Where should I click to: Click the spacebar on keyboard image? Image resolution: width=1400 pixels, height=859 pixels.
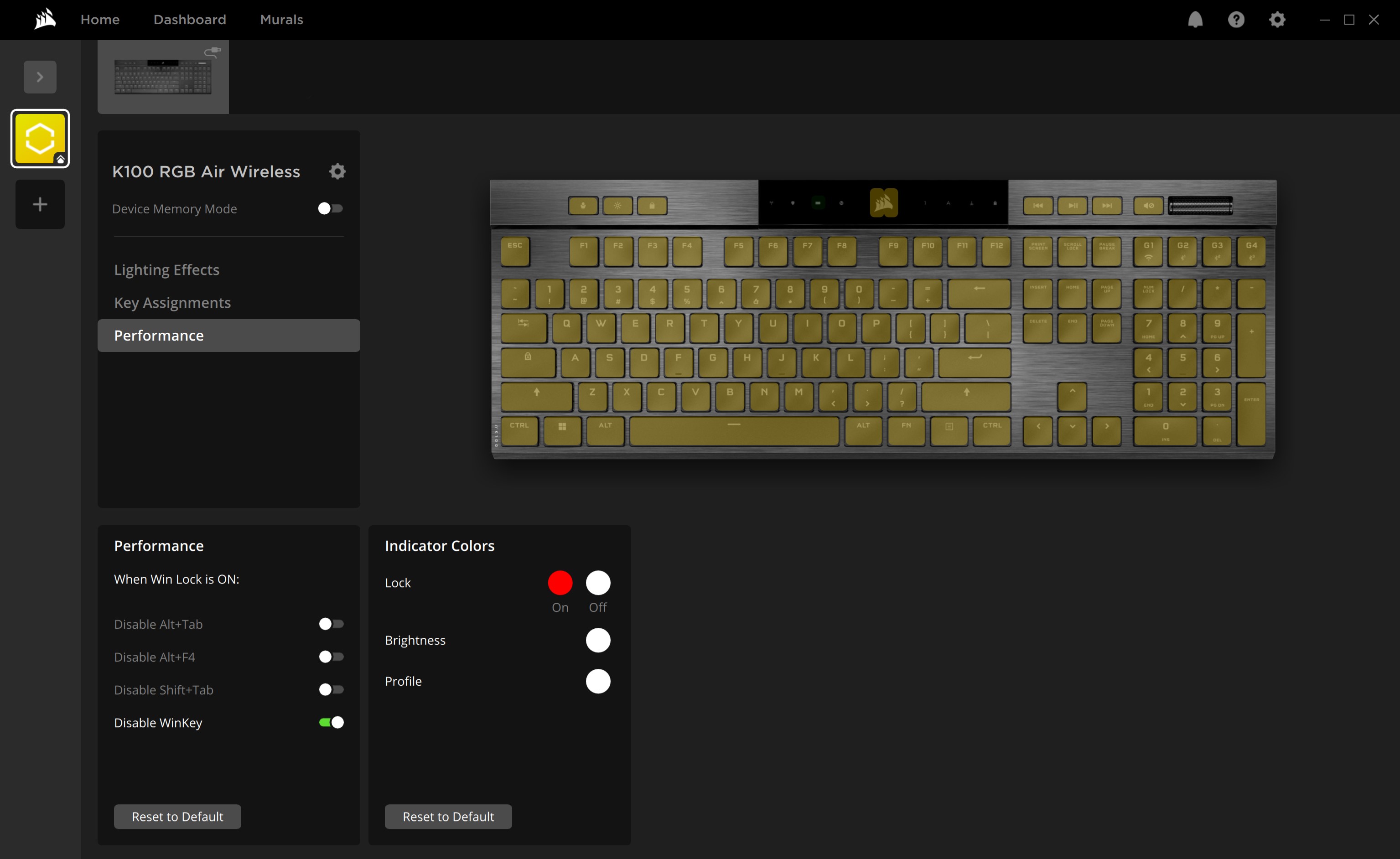pos(734,431)
